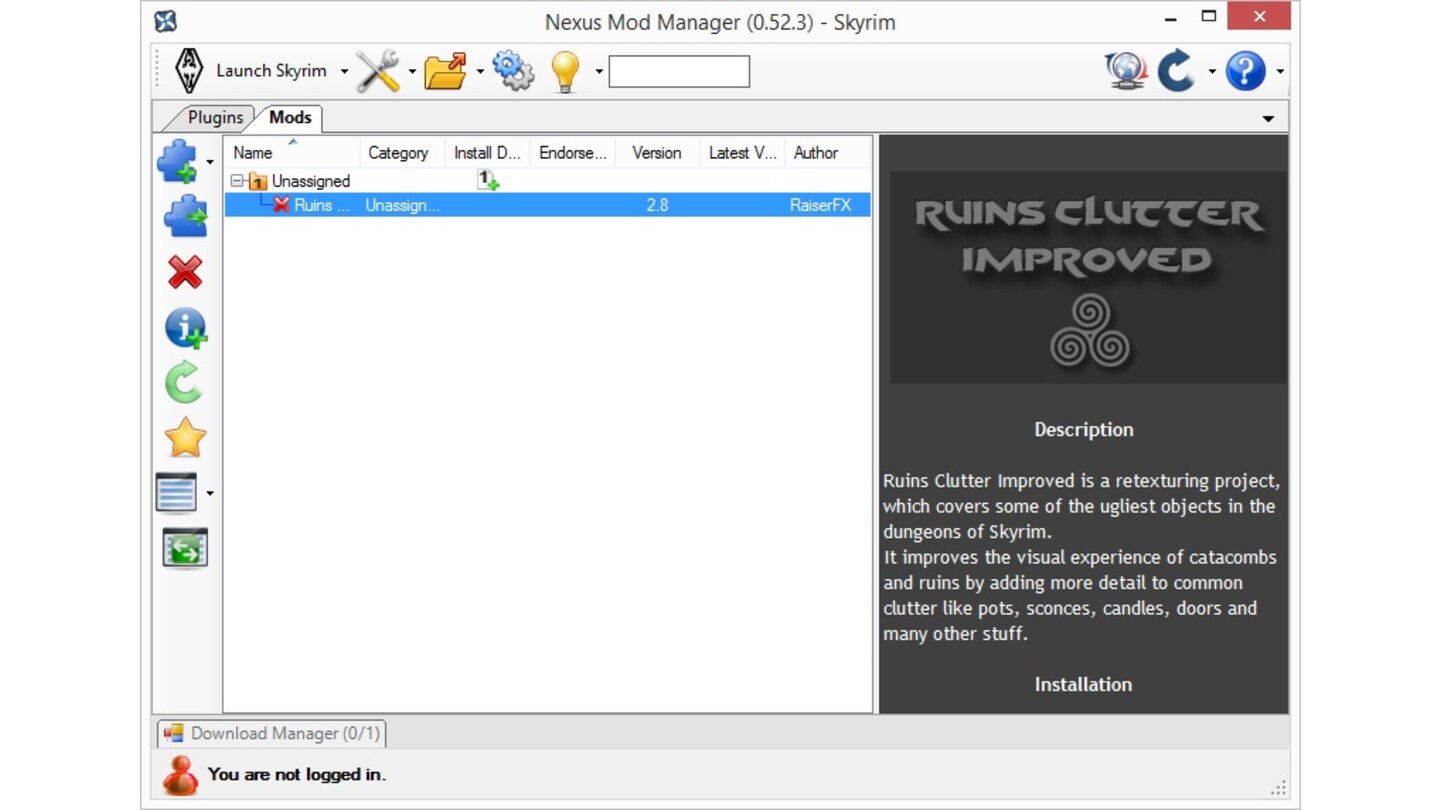Sort by the Endorsement column header
The width and height of the screenshot is (1440, 810).
coord(572,153)
